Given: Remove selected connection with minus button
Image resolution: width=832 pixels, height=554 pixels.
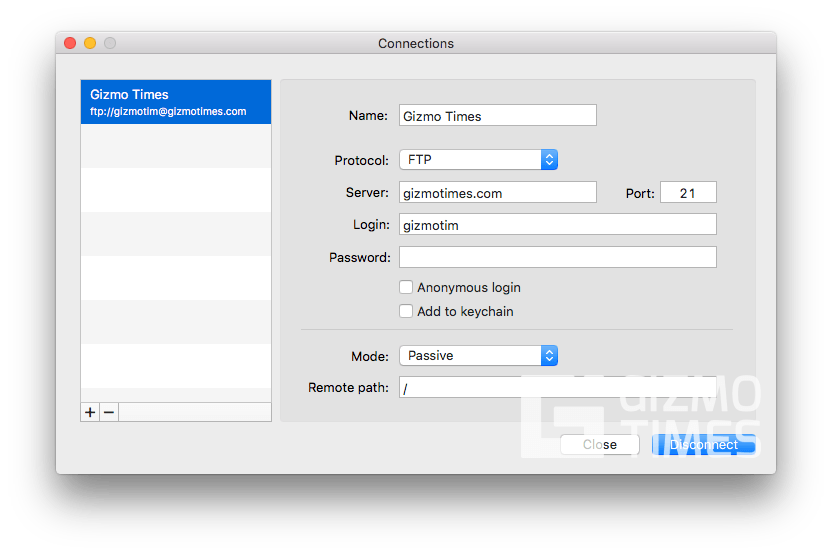Looking at the screenshot, I should tap(109, 412).
